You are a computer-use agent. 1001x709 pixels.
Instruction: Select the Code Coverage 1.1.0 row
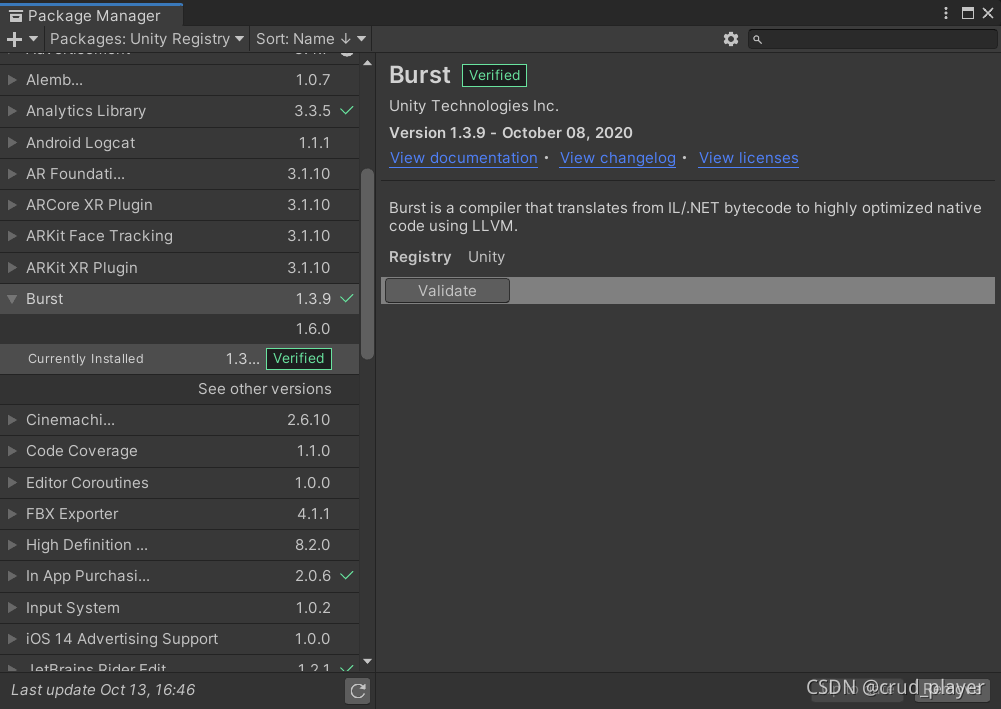tap(179, 451)
